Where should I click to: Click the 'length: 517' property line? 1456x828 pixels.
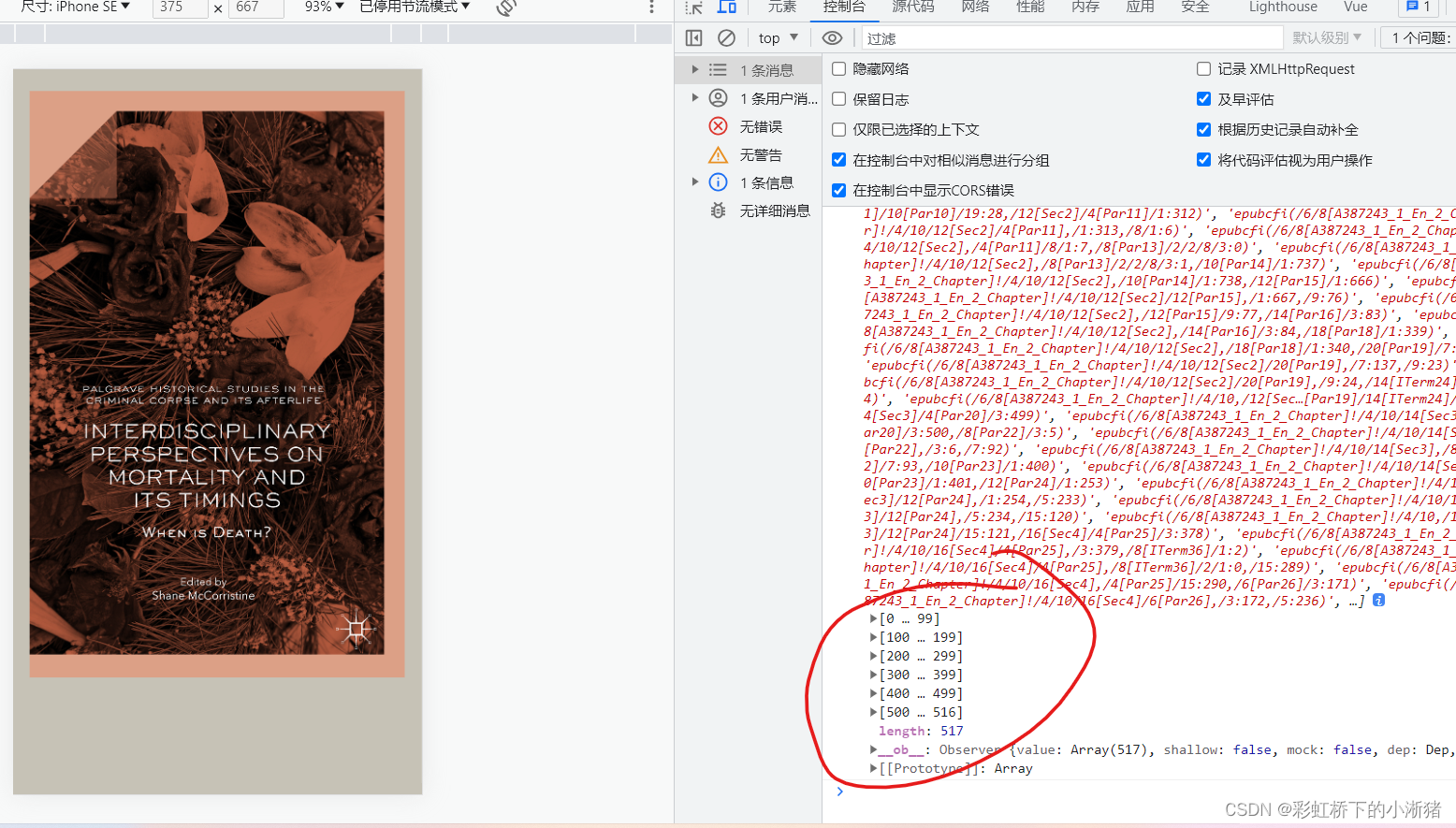(921, 731)
